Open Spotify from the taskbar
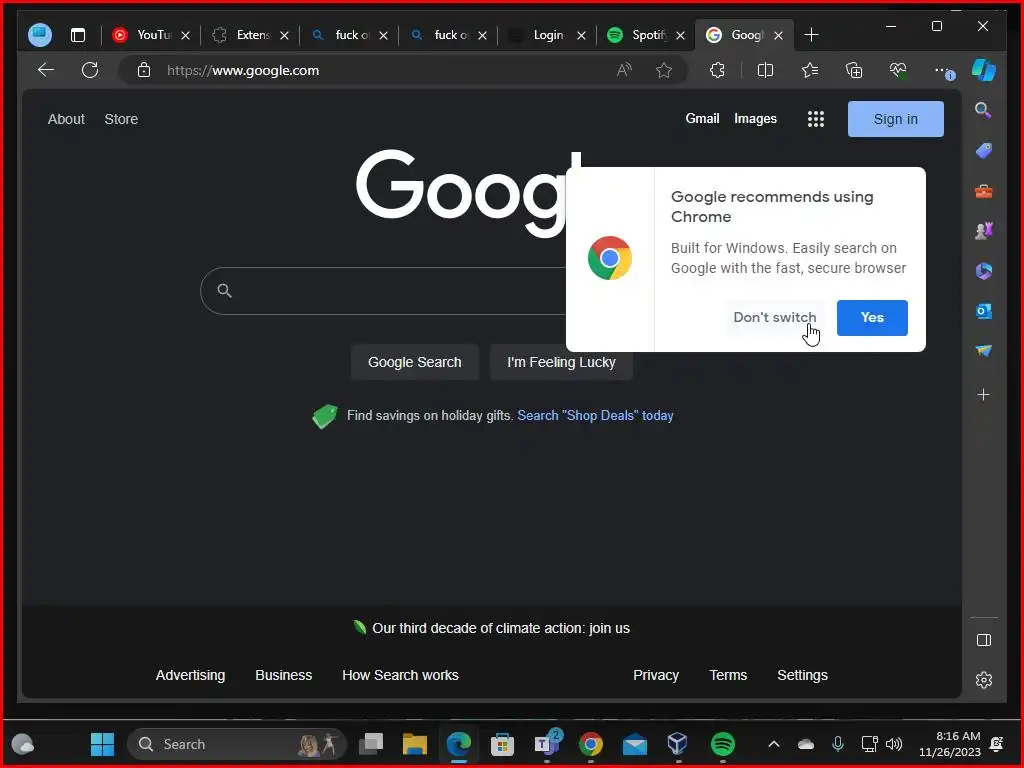 [722, 744]
